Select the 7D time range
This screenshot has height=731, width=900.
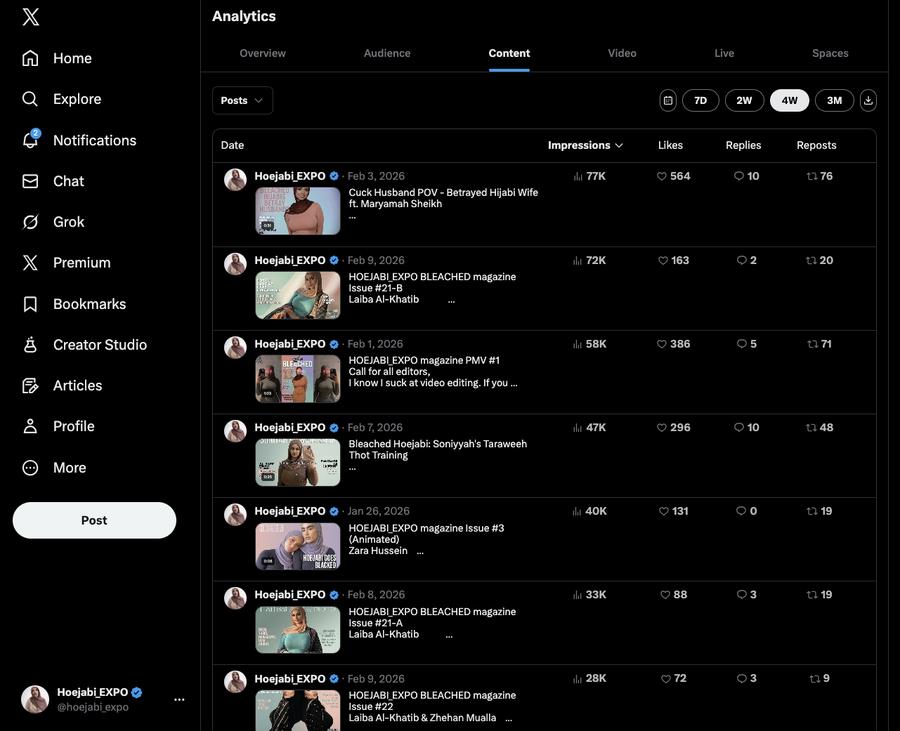tap(700, 100)
